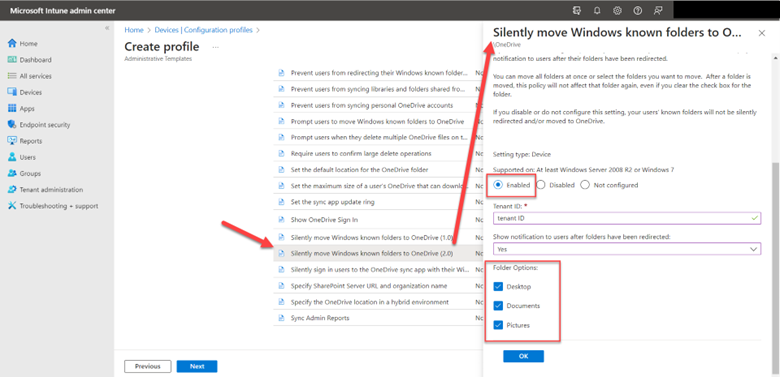Click the Previous button
The height and width of the screenshot is (377, 780).
click(148, 366)
